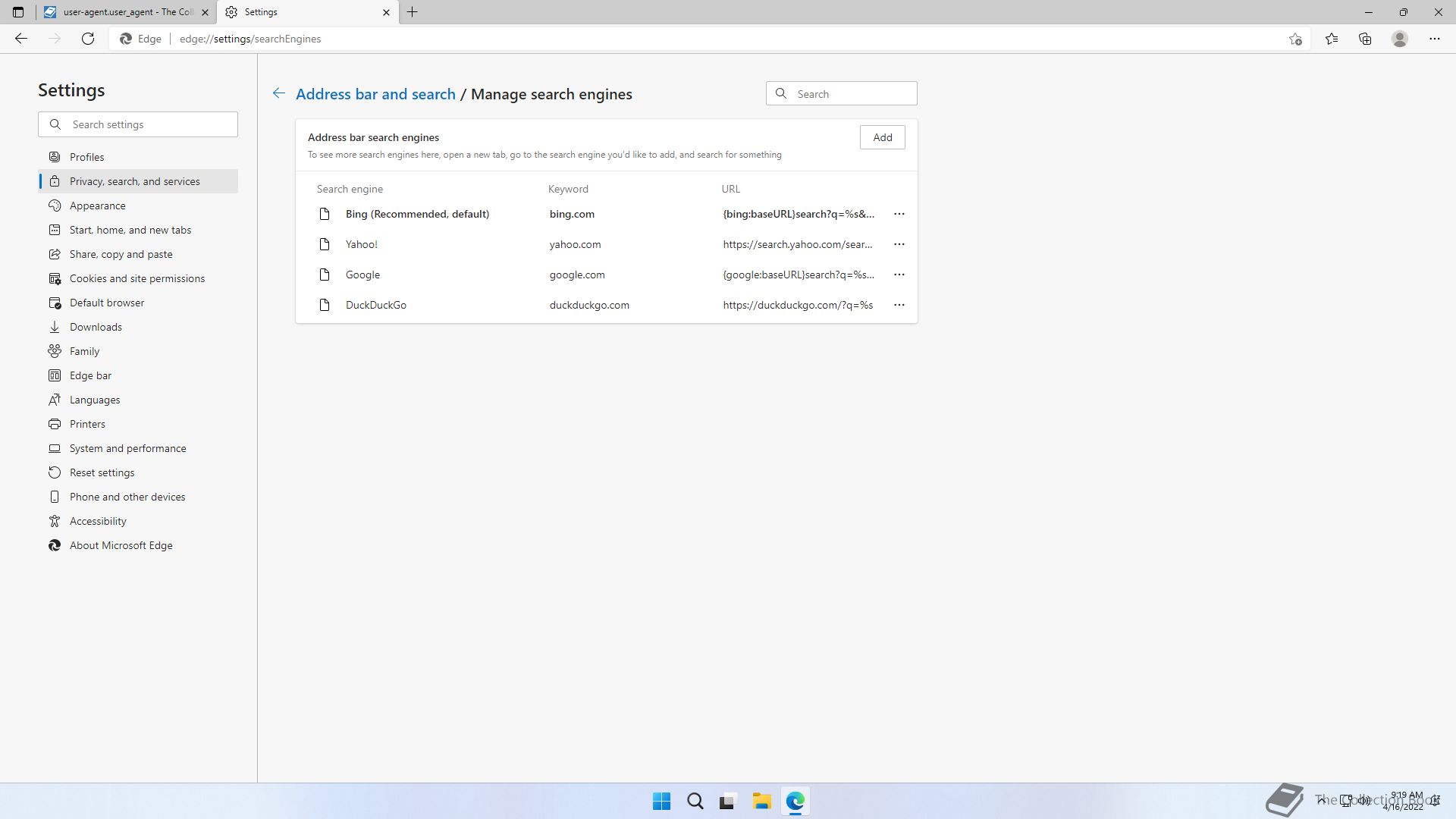
Task: Switch to the user-agent tab
Action: 121,12
